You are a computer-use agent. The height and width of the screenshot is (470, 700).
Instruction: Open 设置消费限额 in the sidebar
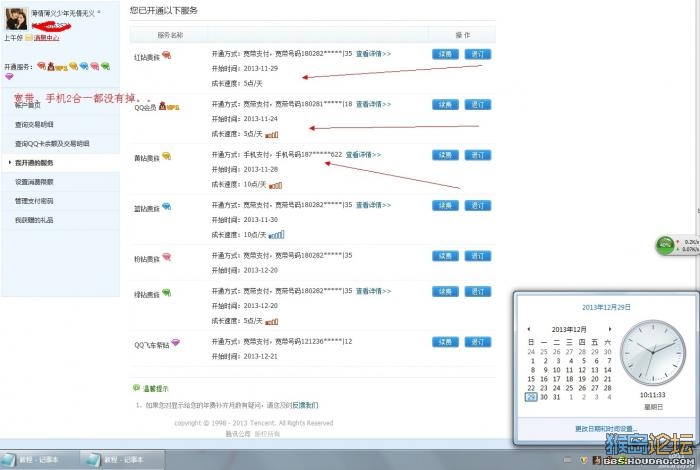pyautogui.click(x=34, y=182)
